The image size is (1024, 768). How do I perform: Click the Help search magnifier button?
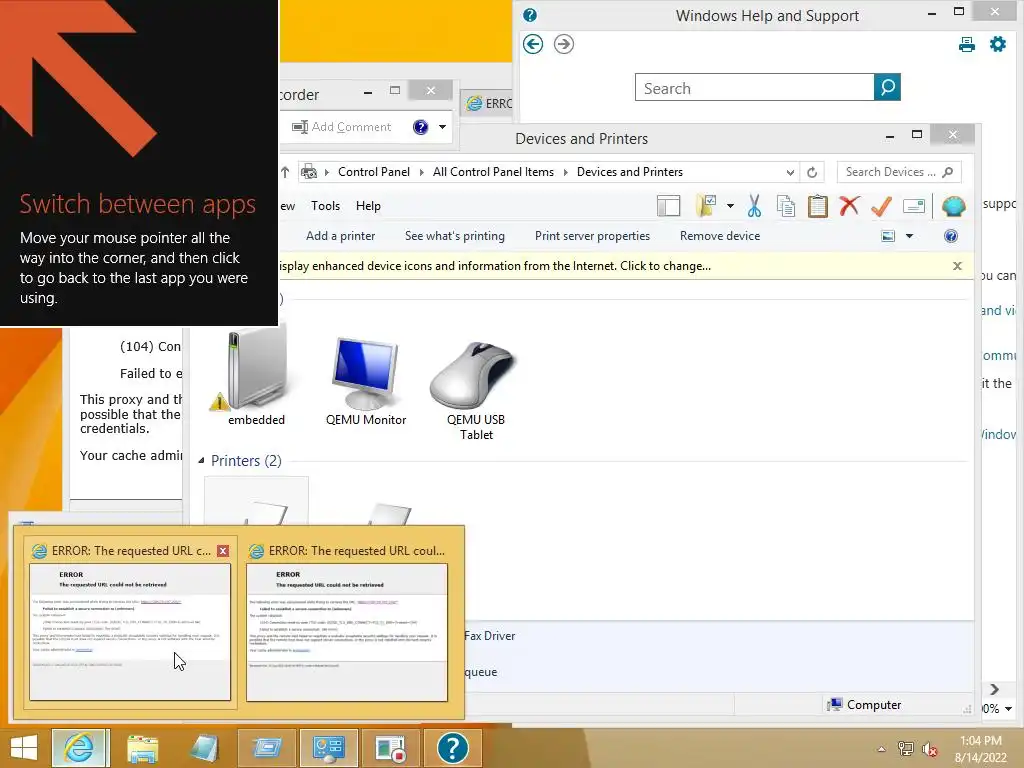pos(887,87)
